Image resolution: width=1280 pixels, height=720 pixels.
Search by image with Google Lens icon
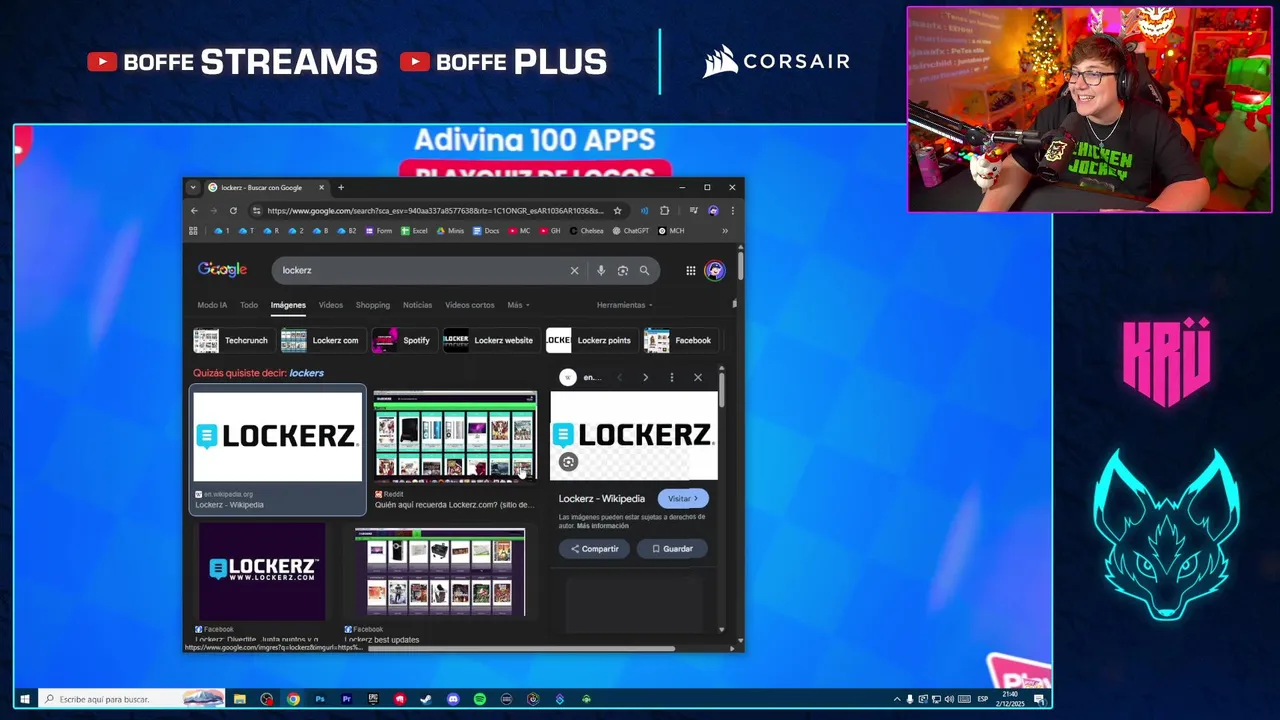pos(623,270)
